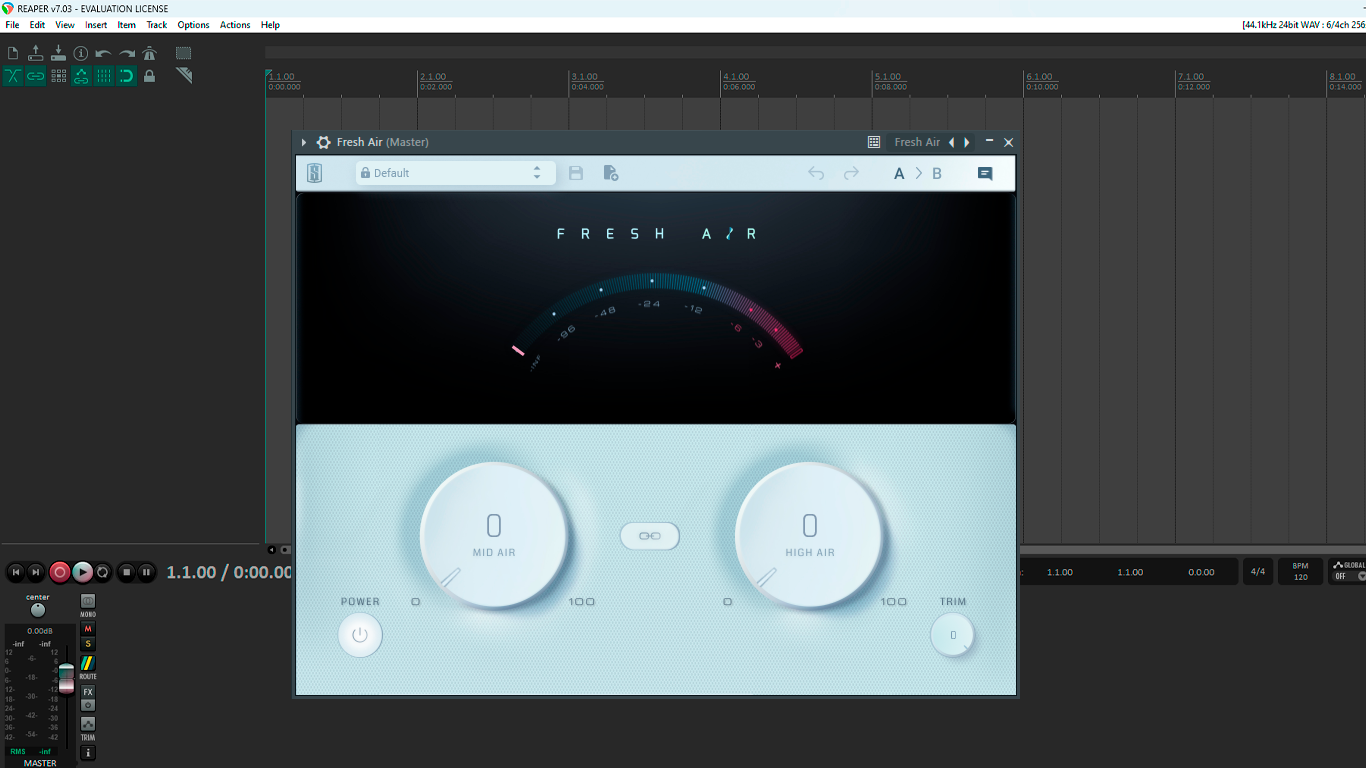Click the Slate Digital logo icon

pos(314,173)
